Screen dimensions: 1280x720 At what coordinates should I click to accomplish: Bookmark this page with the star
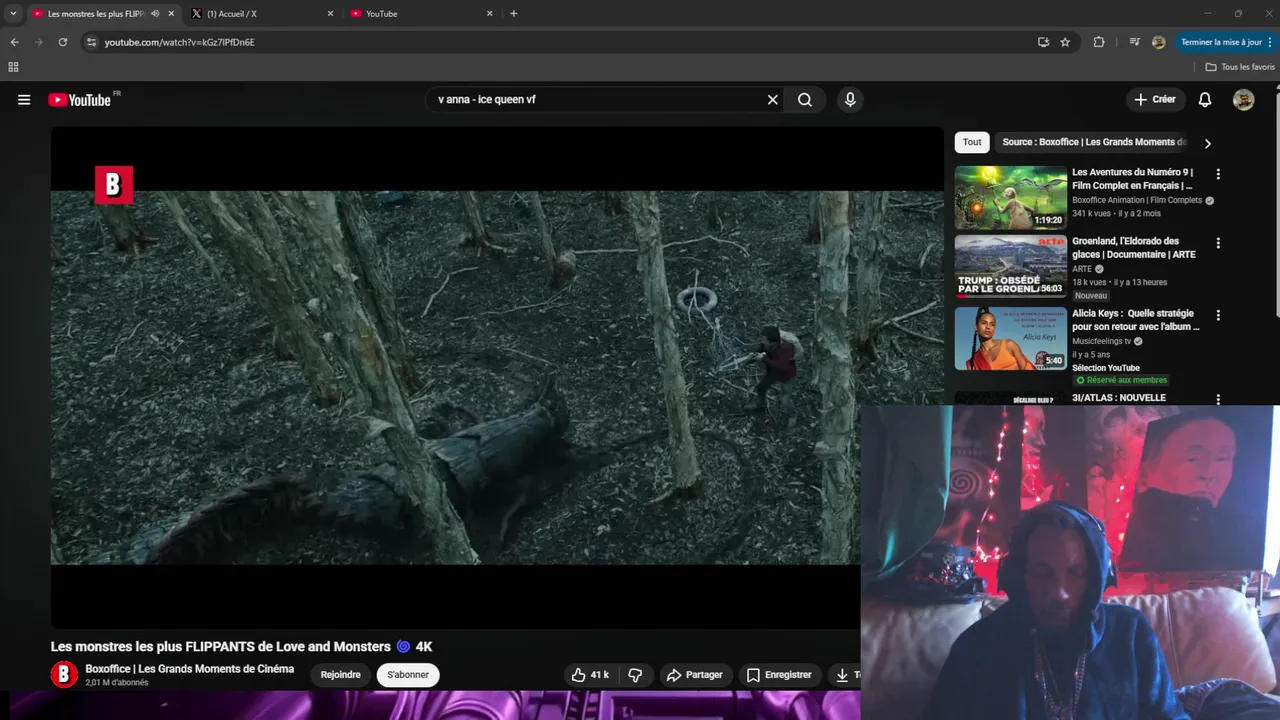coord(1065,42)
